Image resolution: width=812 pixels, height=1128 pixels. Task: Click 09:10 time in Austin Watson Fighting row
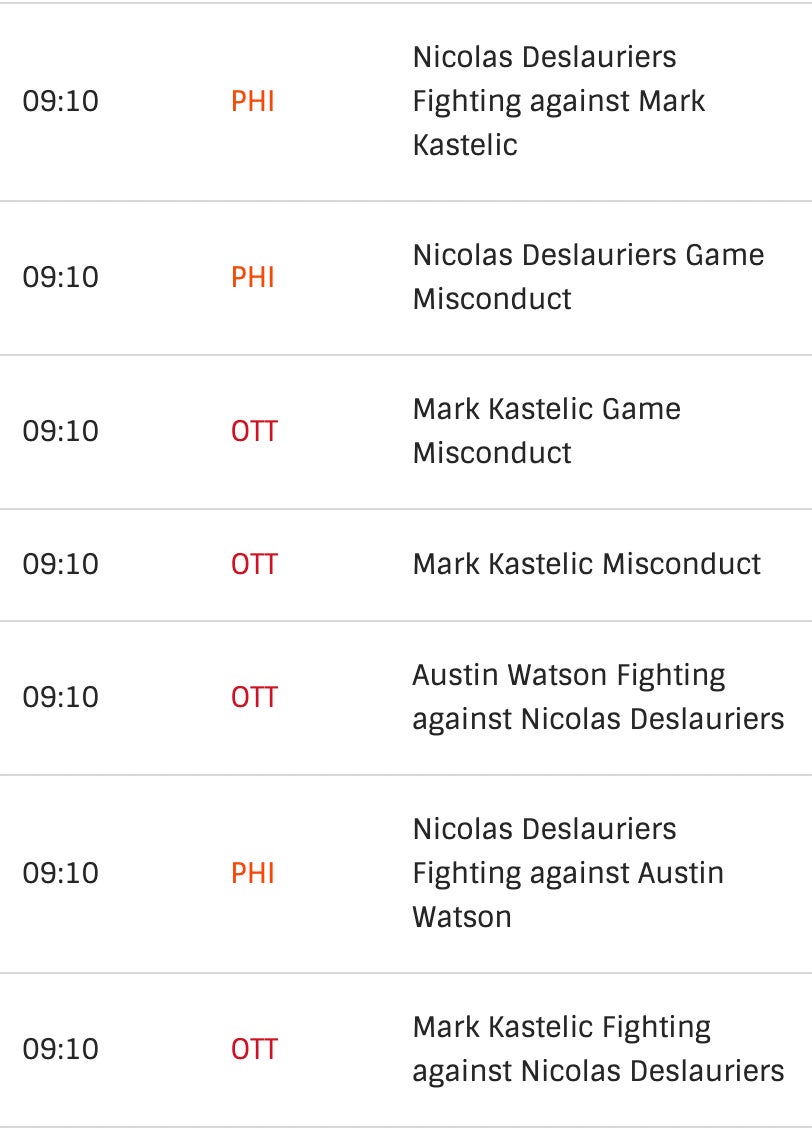61,697
